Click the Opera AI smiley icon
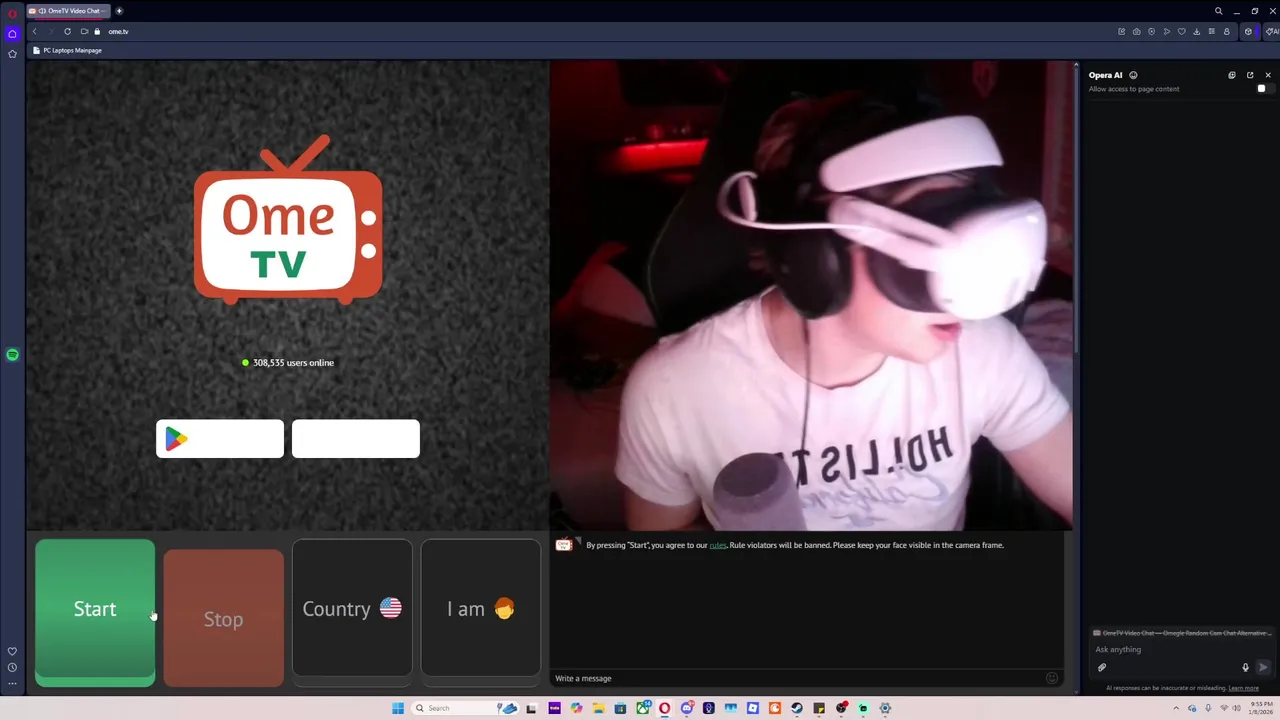 pyautogui.click(x=1133, y=75)
